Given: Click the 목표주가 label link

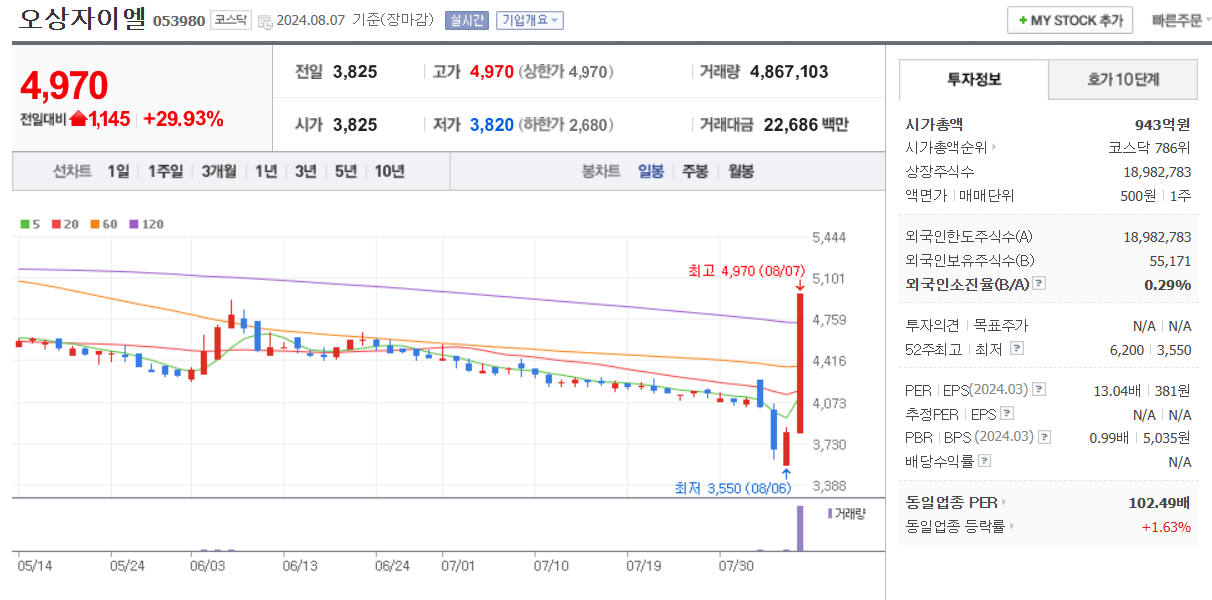Looking at the screenshot, I should click(1000, 325).
